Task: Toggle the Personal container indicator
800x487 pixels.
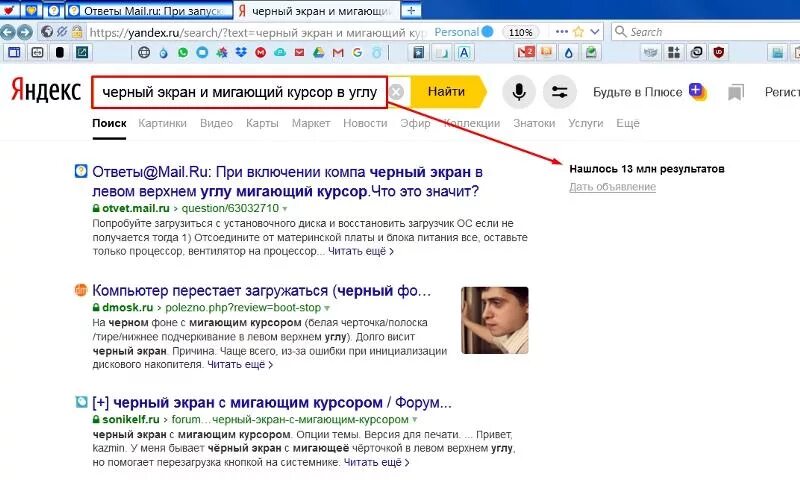Action: point(464,32)
